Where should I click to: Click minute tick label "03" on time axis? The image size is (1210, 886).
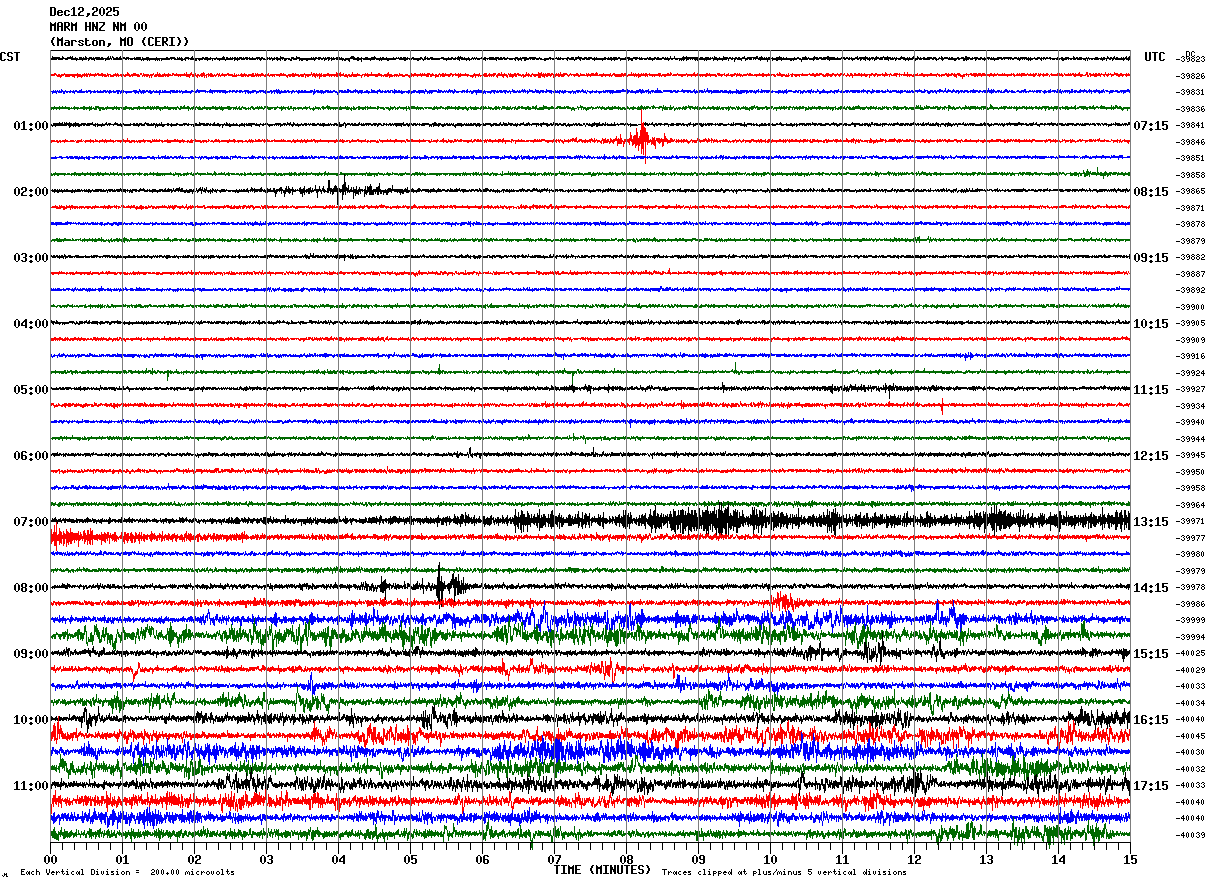(x=266, y=859)
